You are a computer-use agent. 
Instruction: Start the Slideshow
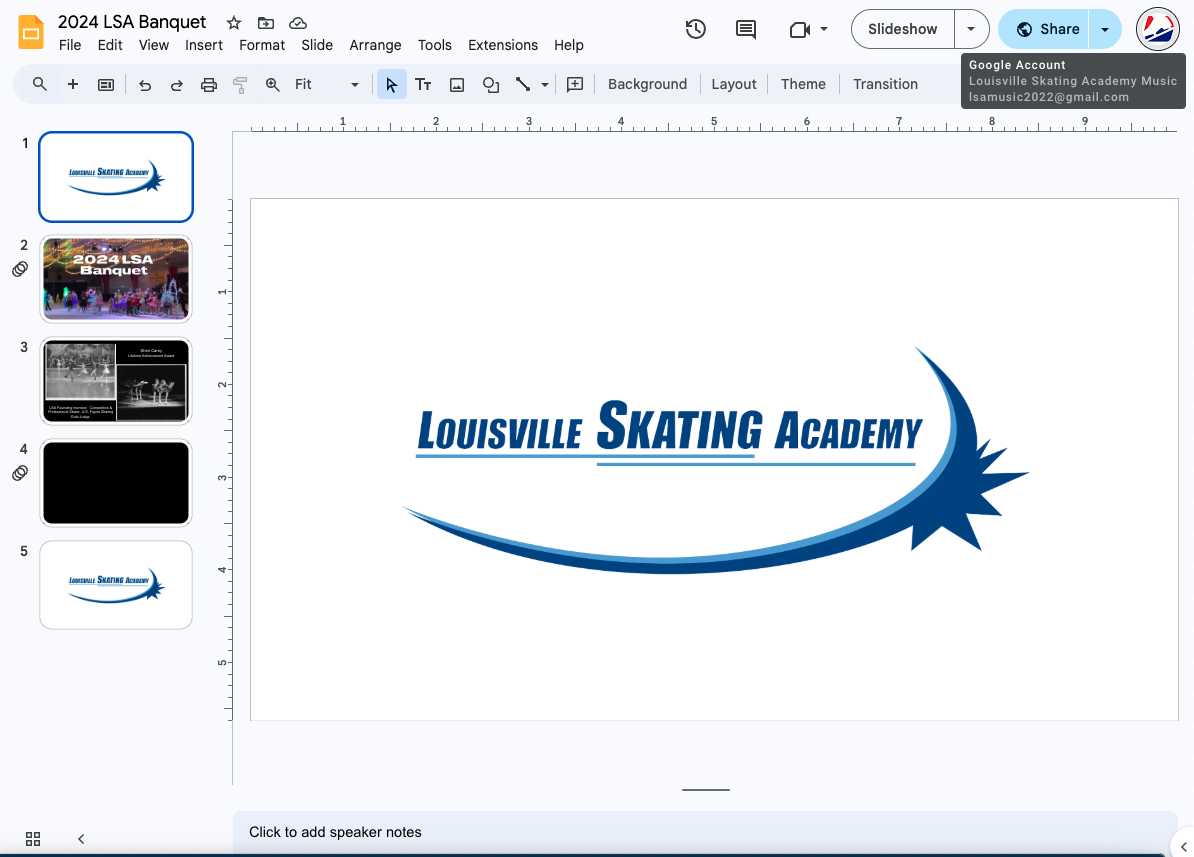(x=902, y=29)
